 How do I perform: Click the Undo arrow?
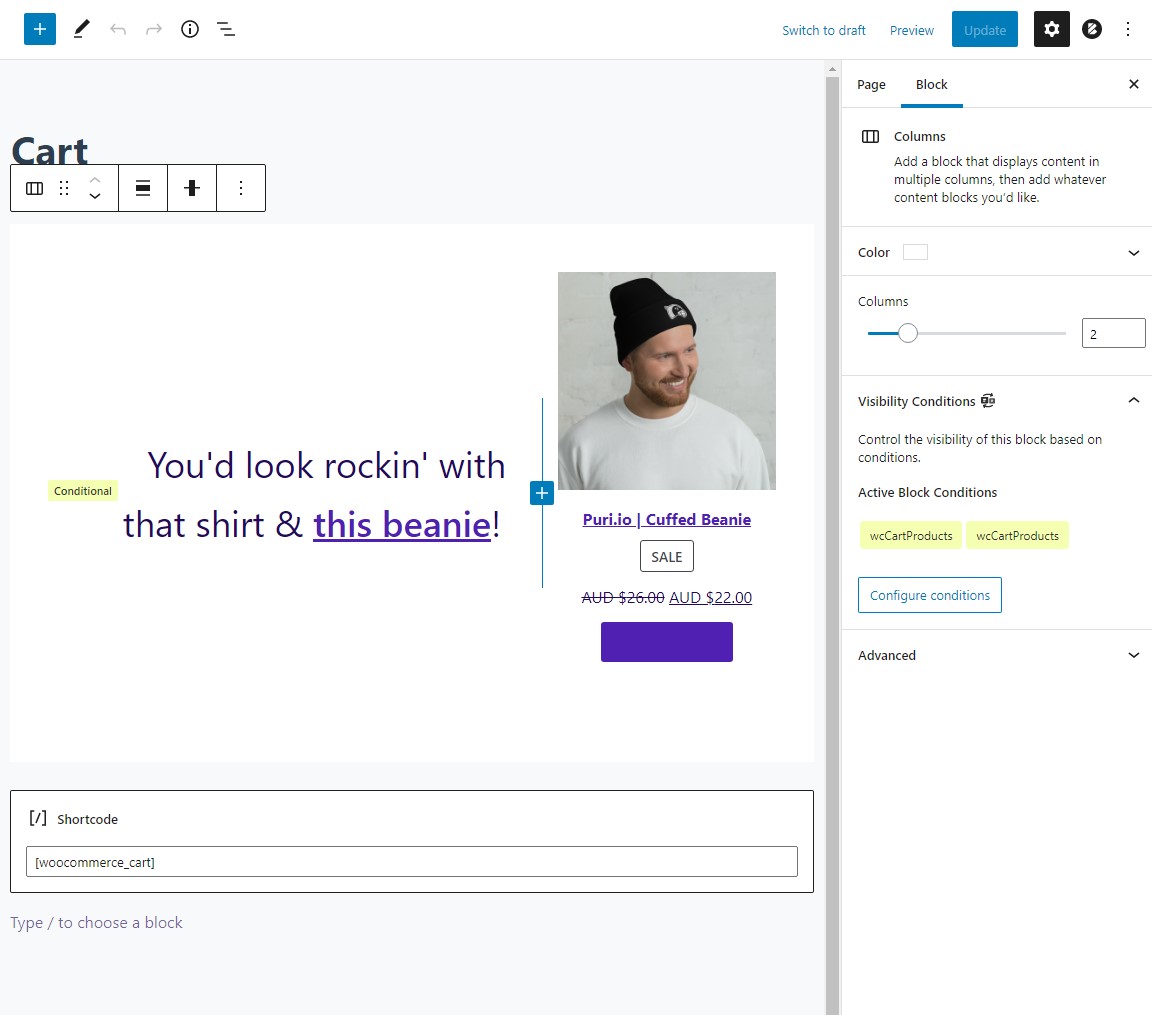[x=118, y=29]
